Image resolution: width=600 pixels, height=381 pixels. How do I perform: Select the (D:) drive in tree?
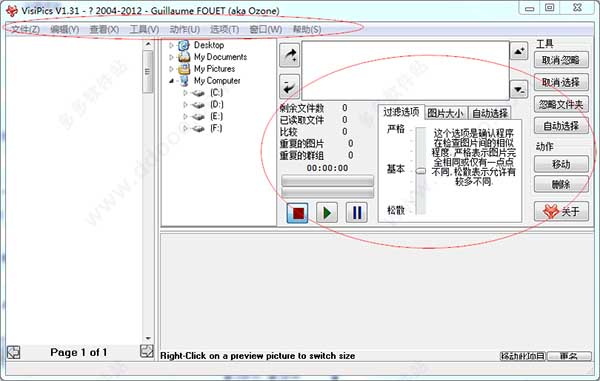[x=217, y=104]
